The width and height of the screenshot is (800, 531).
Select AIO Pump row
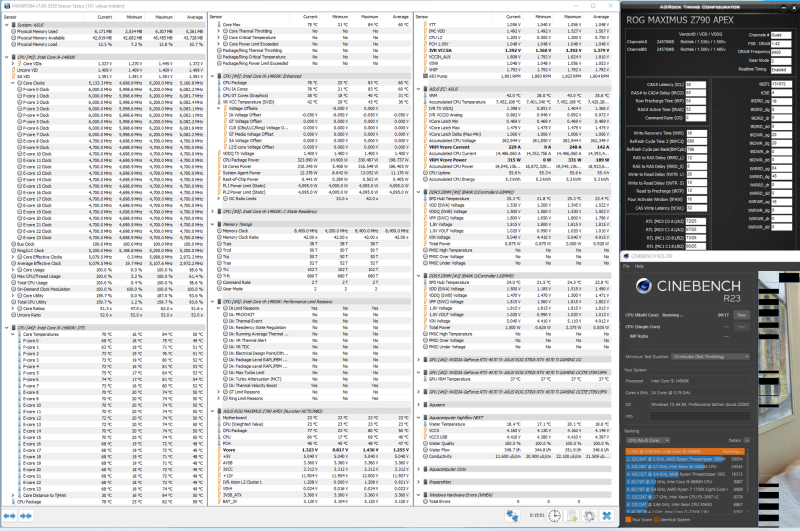(516, 76)
